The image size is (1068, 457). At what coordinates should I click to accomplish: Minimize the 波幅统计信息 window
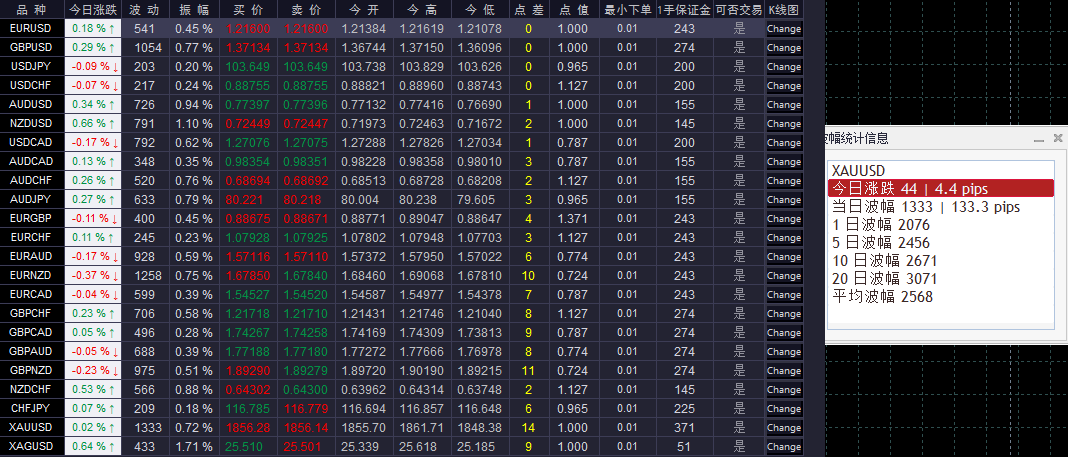(1039, 138)
